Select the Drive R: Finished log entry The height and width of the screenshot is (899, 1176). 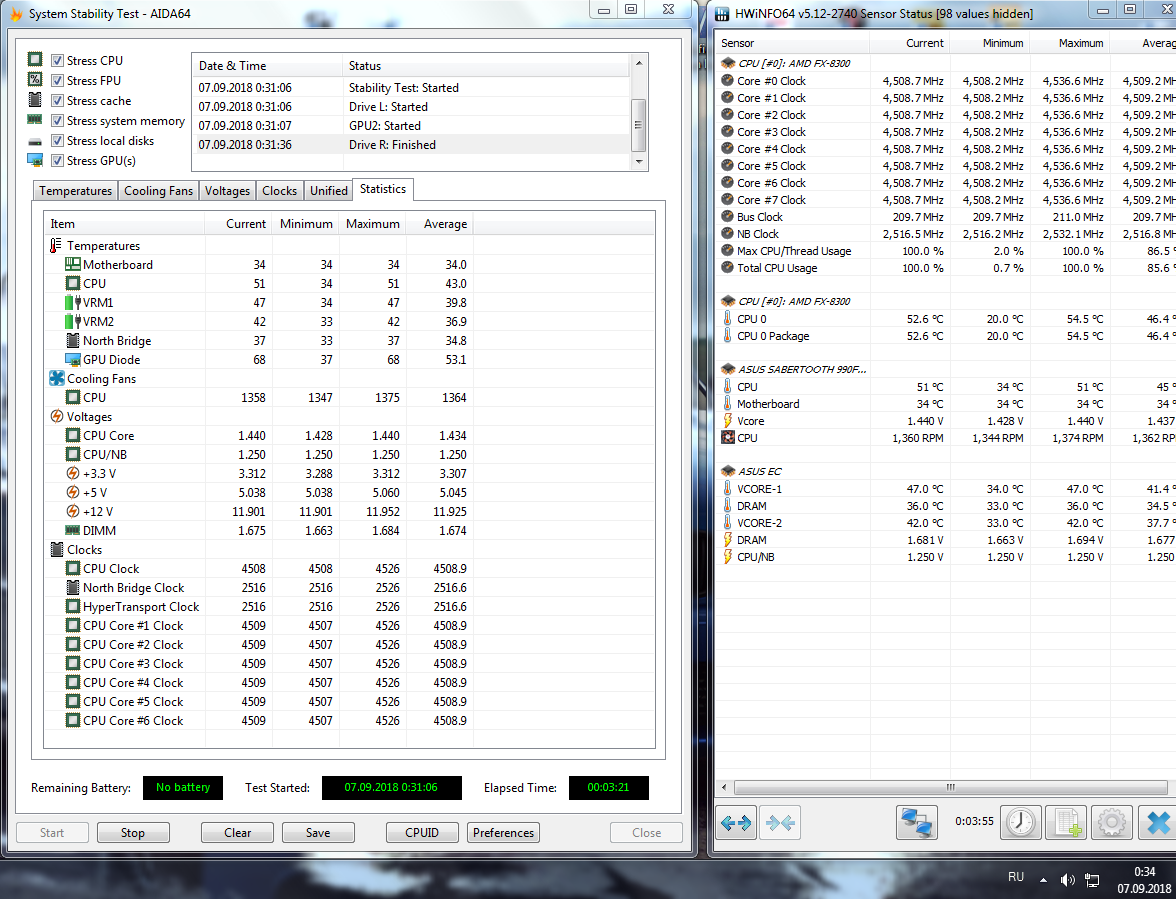[412, 145]
